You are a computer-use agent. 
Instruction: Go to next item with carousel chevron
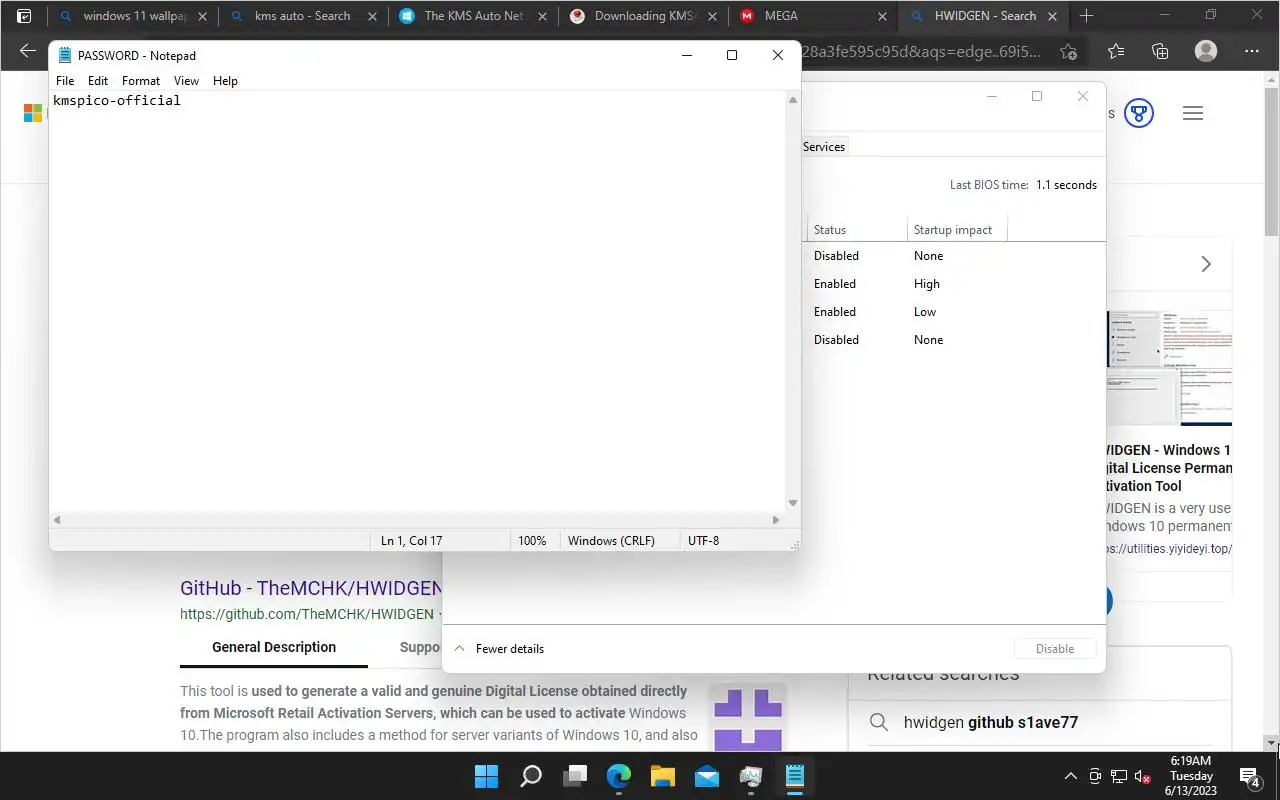coord(1206,264)
